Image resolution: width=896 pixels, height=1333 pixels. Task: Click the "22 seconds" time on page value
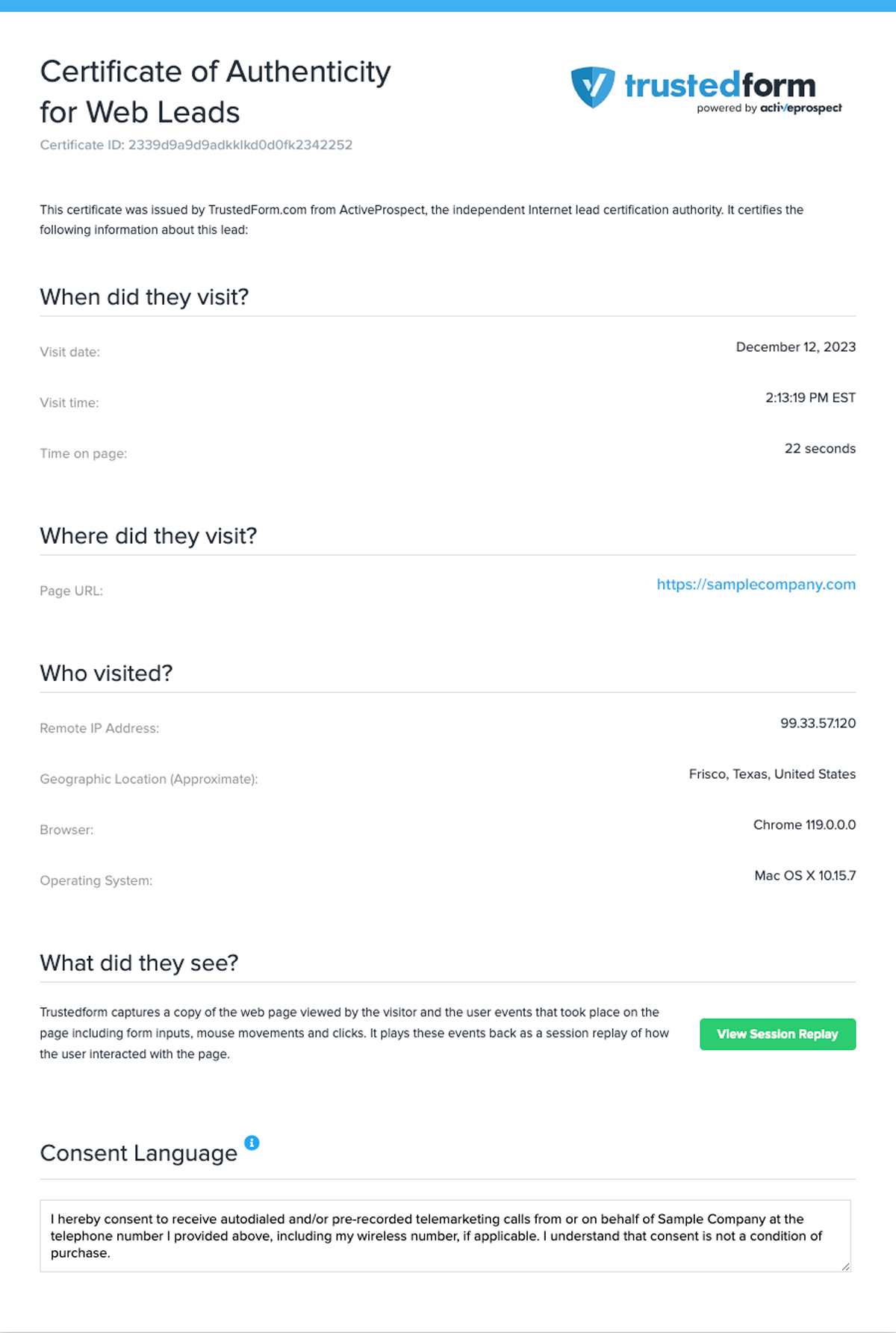tap(820, 449)
